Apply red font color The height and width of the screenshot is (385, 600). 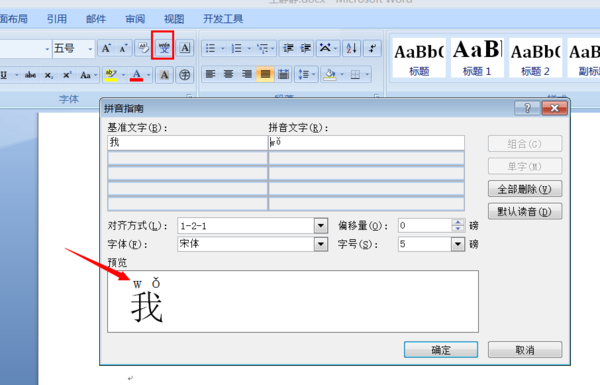click(x=137, y=75)
